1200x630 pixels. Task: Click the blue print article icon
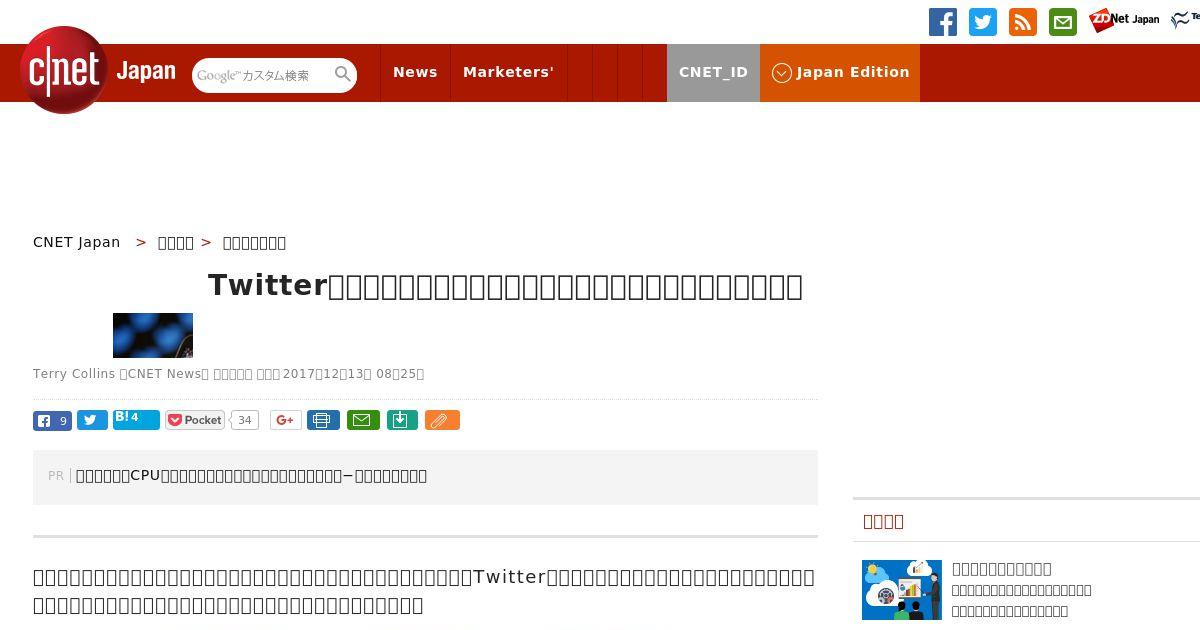tap(323, 420)
